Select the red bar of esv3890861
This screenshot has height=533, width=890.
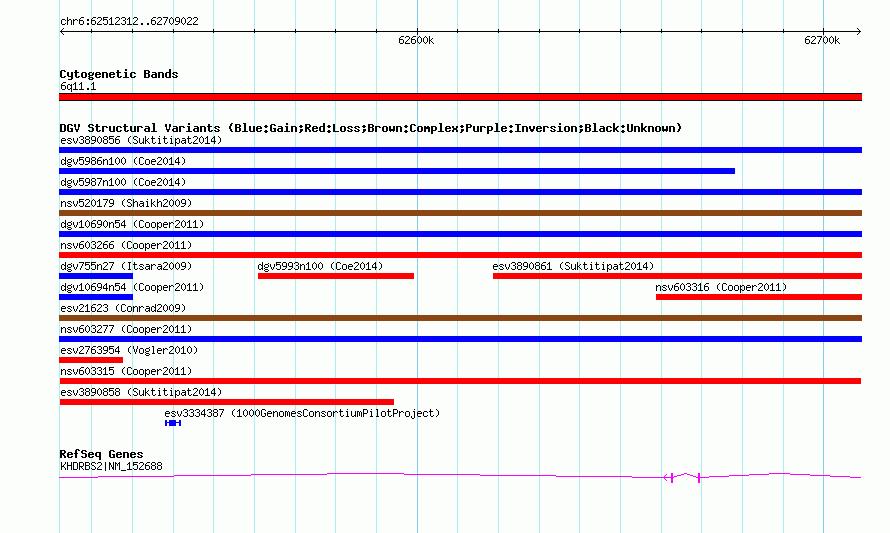click(677, 276)
